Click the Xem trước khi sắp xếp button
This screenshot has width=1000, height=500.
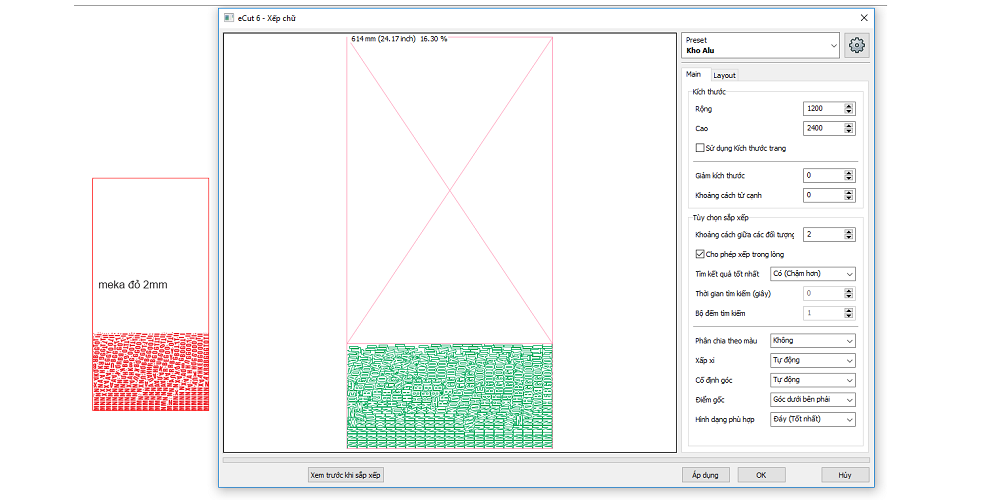coord(346,475)
